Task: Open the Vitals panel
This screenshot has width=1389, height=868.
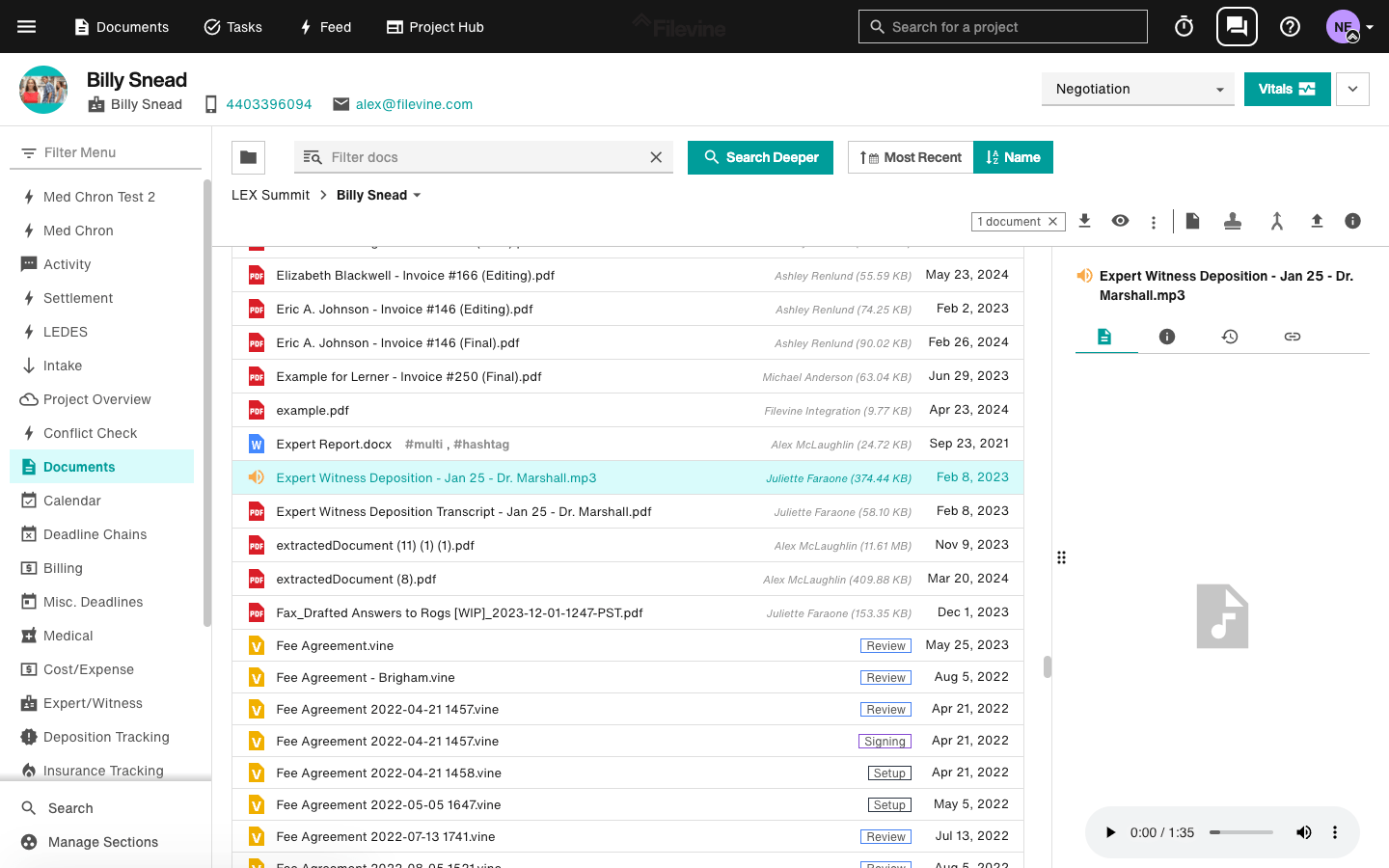Action: click(x=1287, y=89)
